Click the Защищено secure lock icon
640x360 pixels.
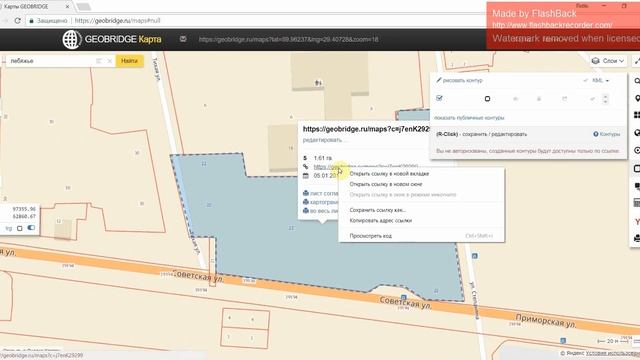[31, 21]
